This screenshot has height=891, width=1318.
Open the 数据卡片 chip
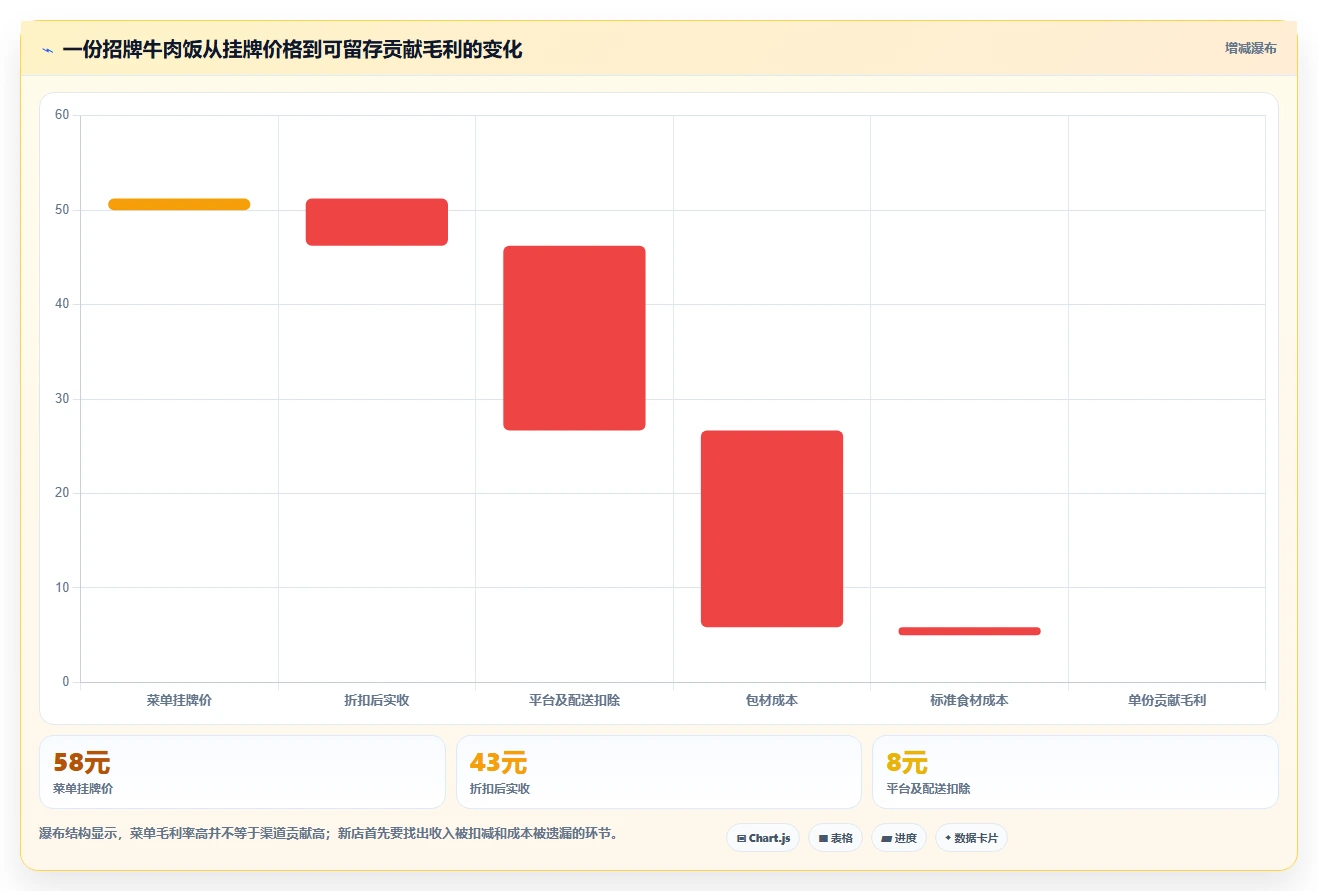click(x=971, y=838)
